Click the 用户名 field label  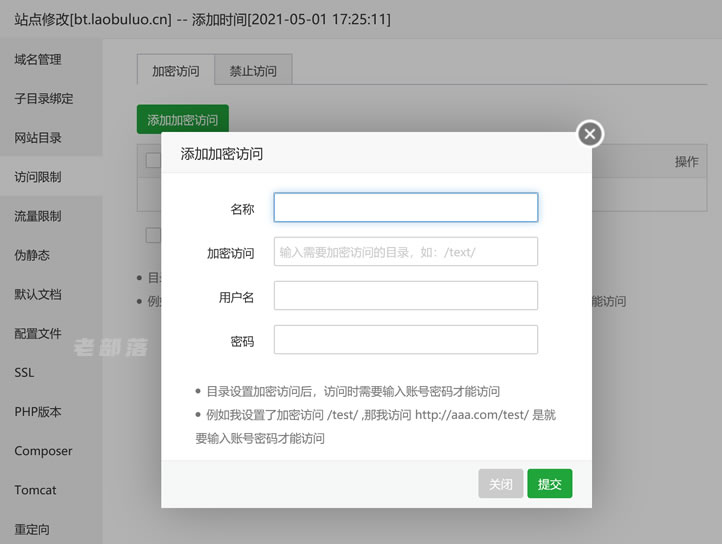click(236, 298)
